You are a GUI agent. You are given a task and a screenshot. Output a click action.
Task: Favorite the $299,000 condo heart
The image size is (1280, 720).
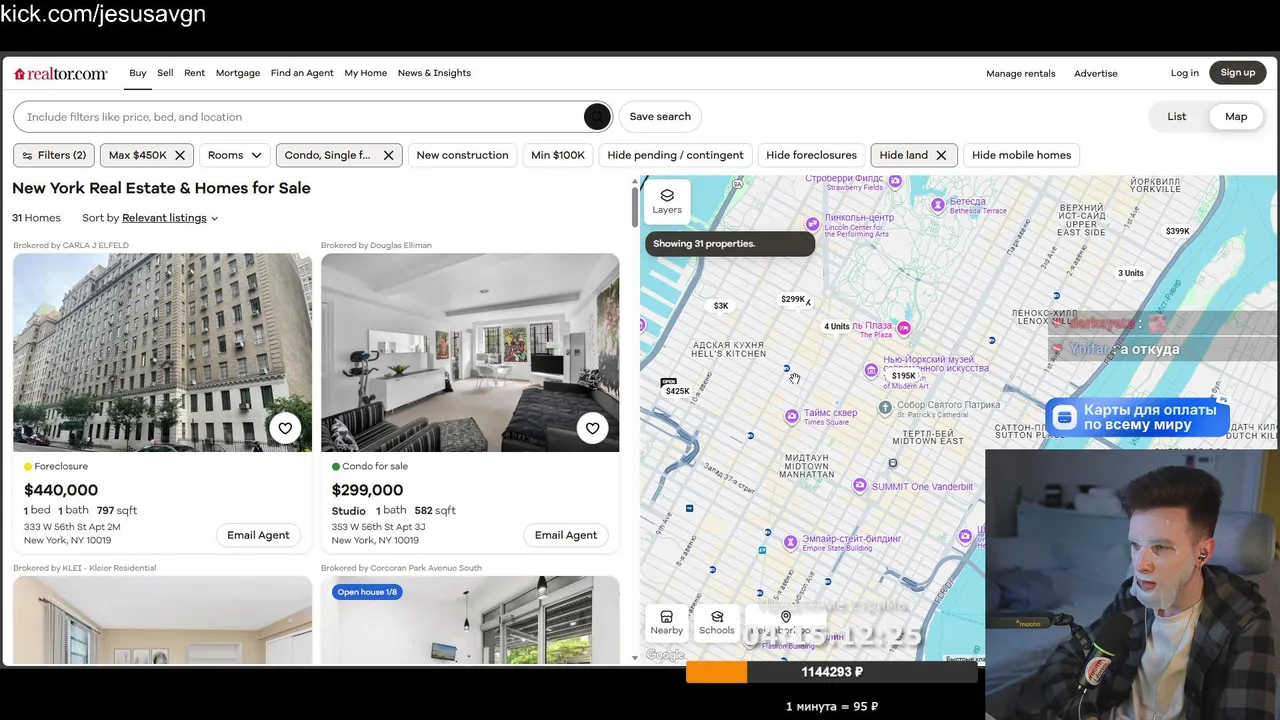click(x=592, y=428)
